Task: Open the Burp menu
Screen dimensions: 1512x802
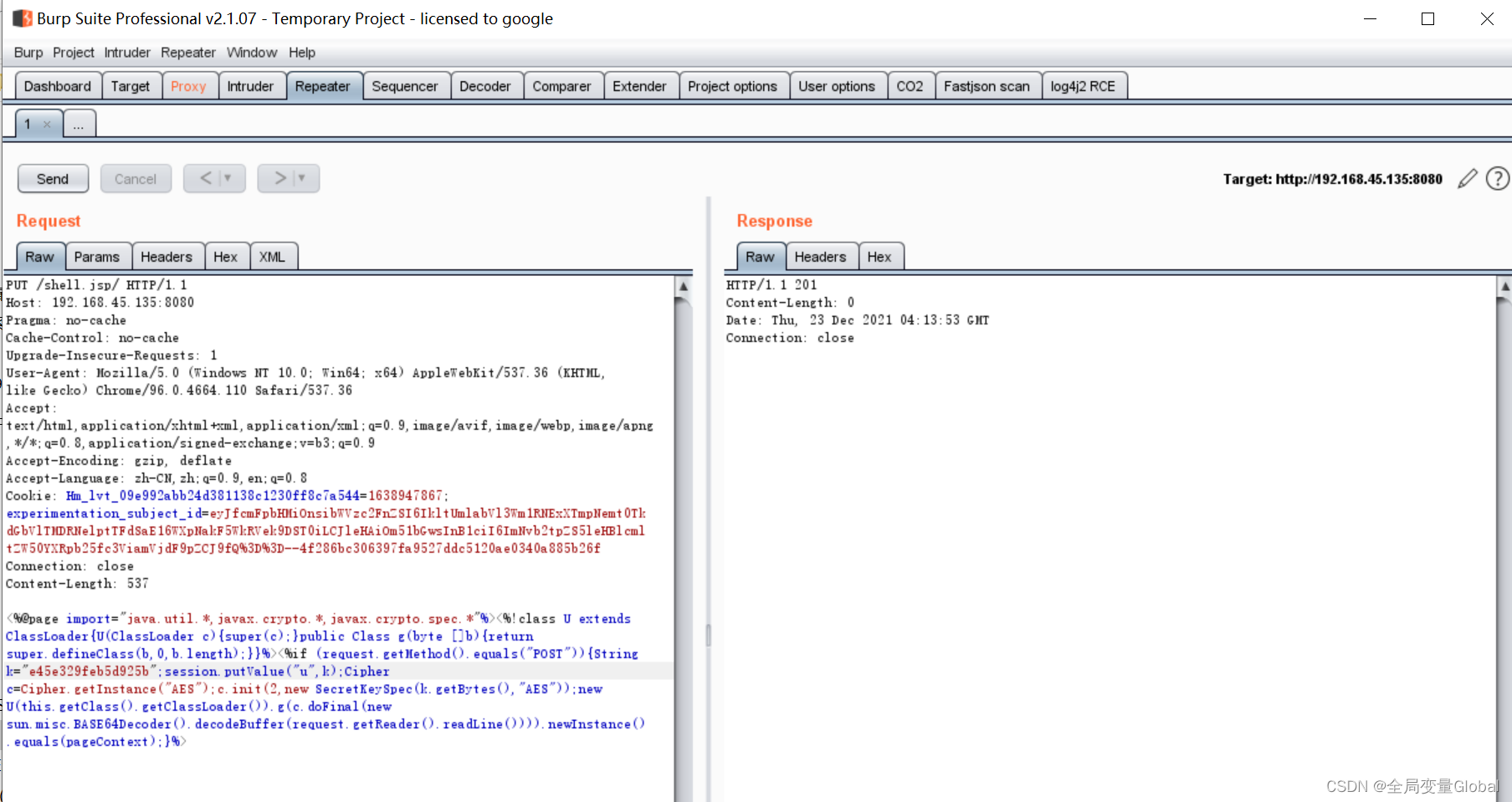Action: click(x=28, y=53)
